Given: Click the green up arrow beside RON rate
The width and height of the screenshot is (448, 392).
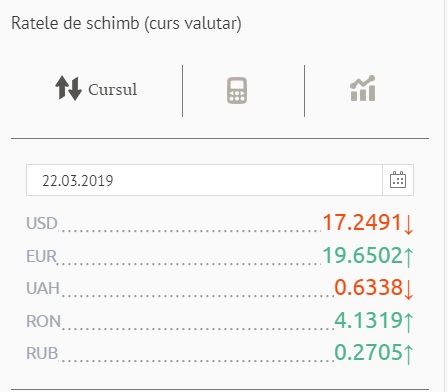Looking at the screenshot, I should 409,322.
